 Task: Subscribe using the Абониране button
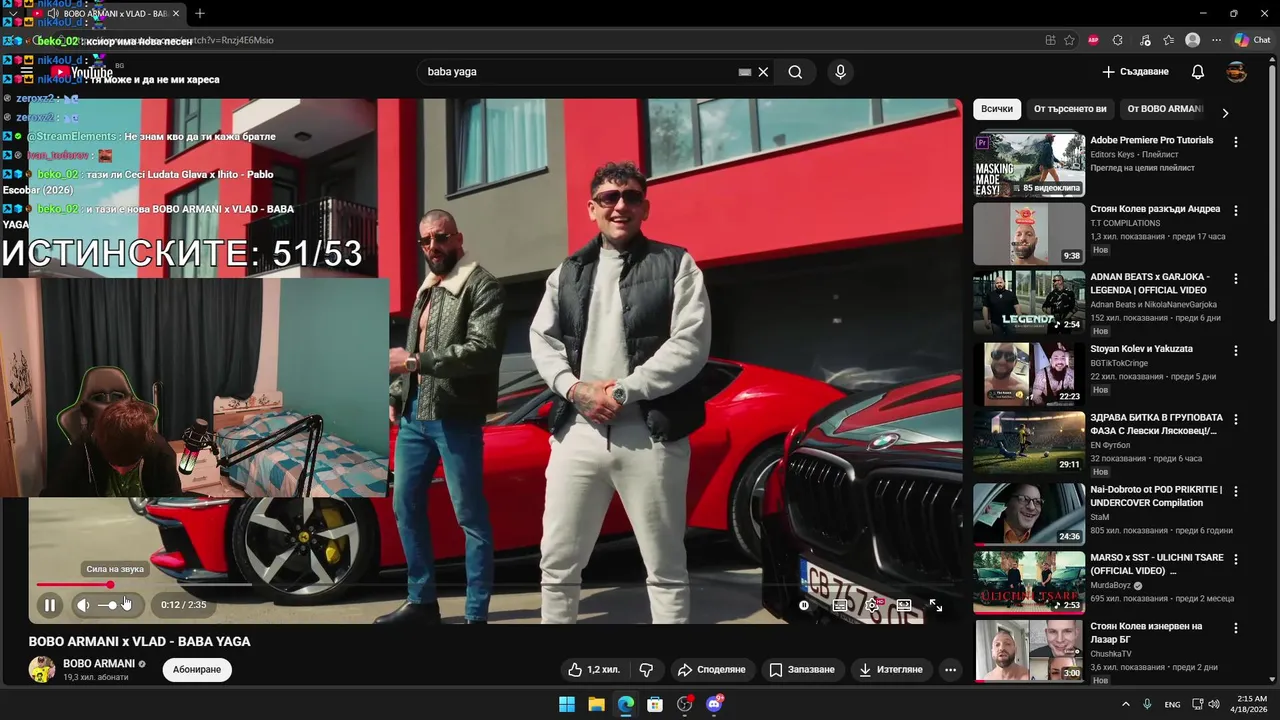coord(197,669)
